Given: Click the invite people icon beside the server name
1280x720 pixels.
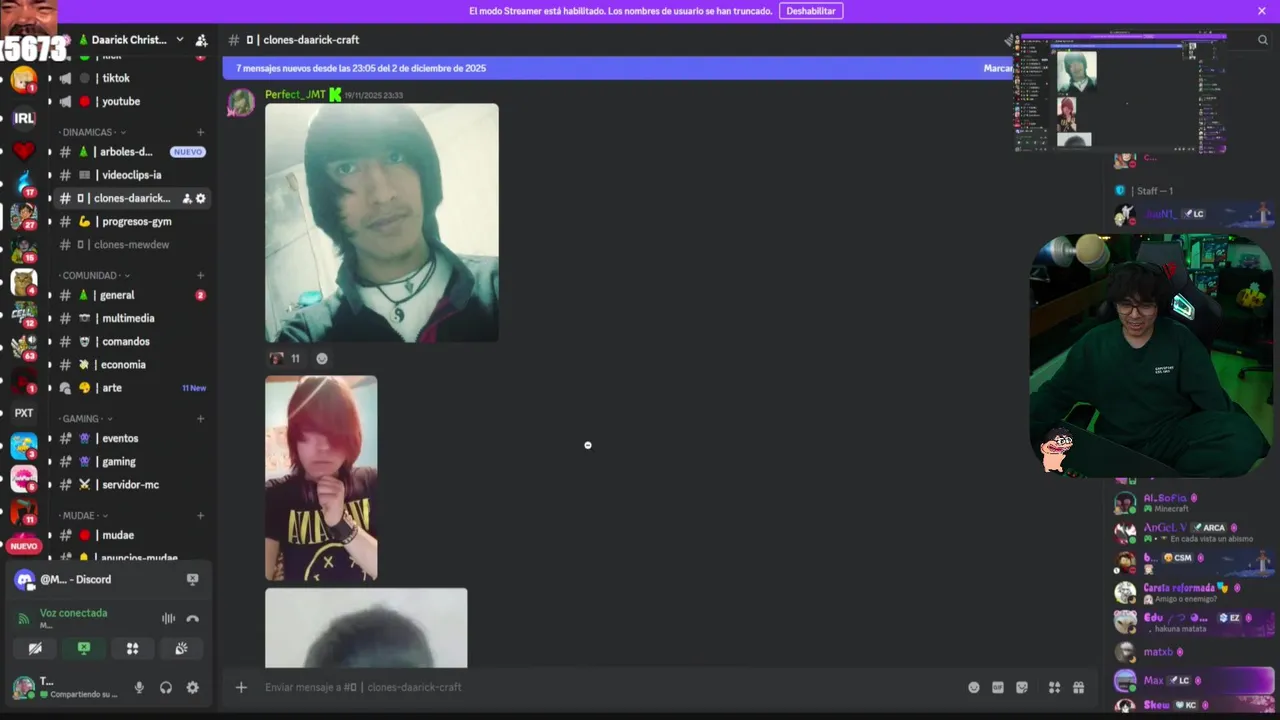Looking at the screenshot, I should pos(201,40).
